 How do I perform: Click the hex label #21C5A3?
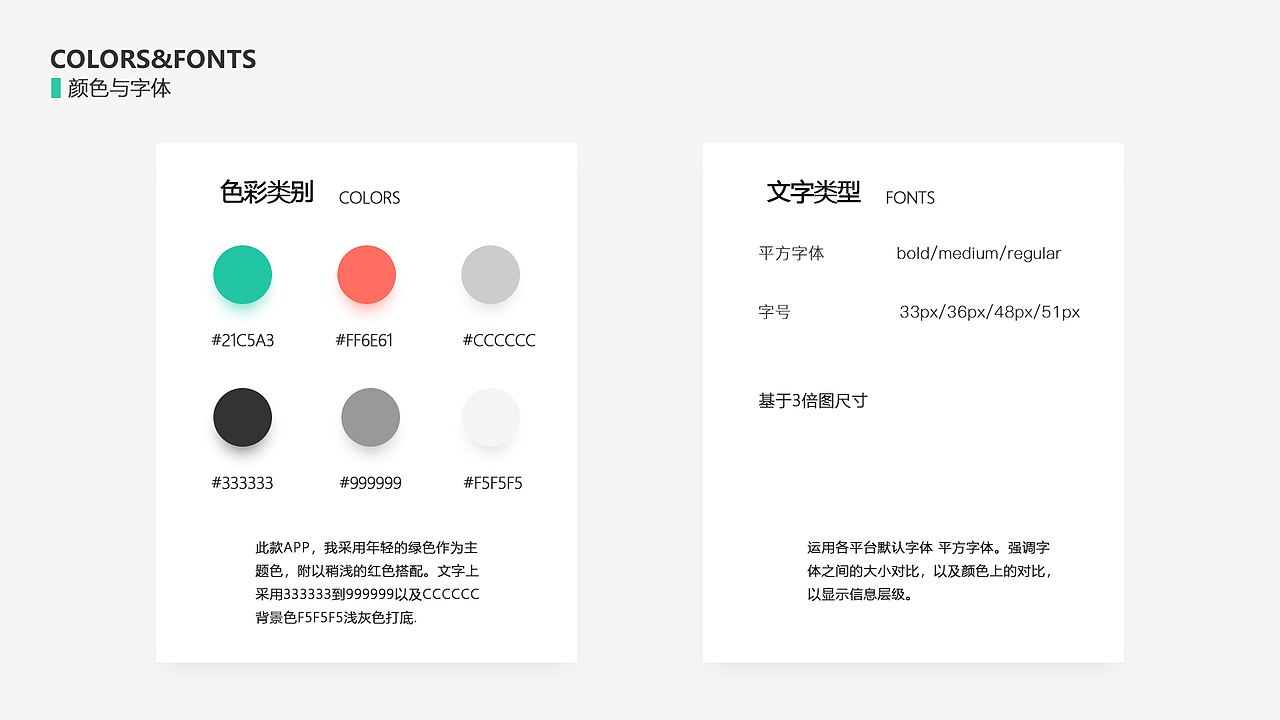(x=241, y=340)
